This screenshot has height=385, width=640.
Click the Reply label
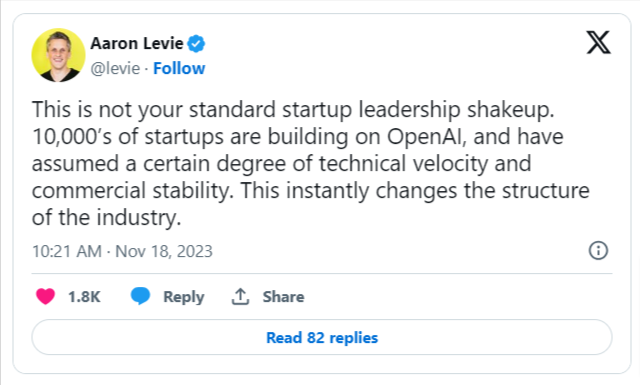pyautogui.click(x=184, y=297)
